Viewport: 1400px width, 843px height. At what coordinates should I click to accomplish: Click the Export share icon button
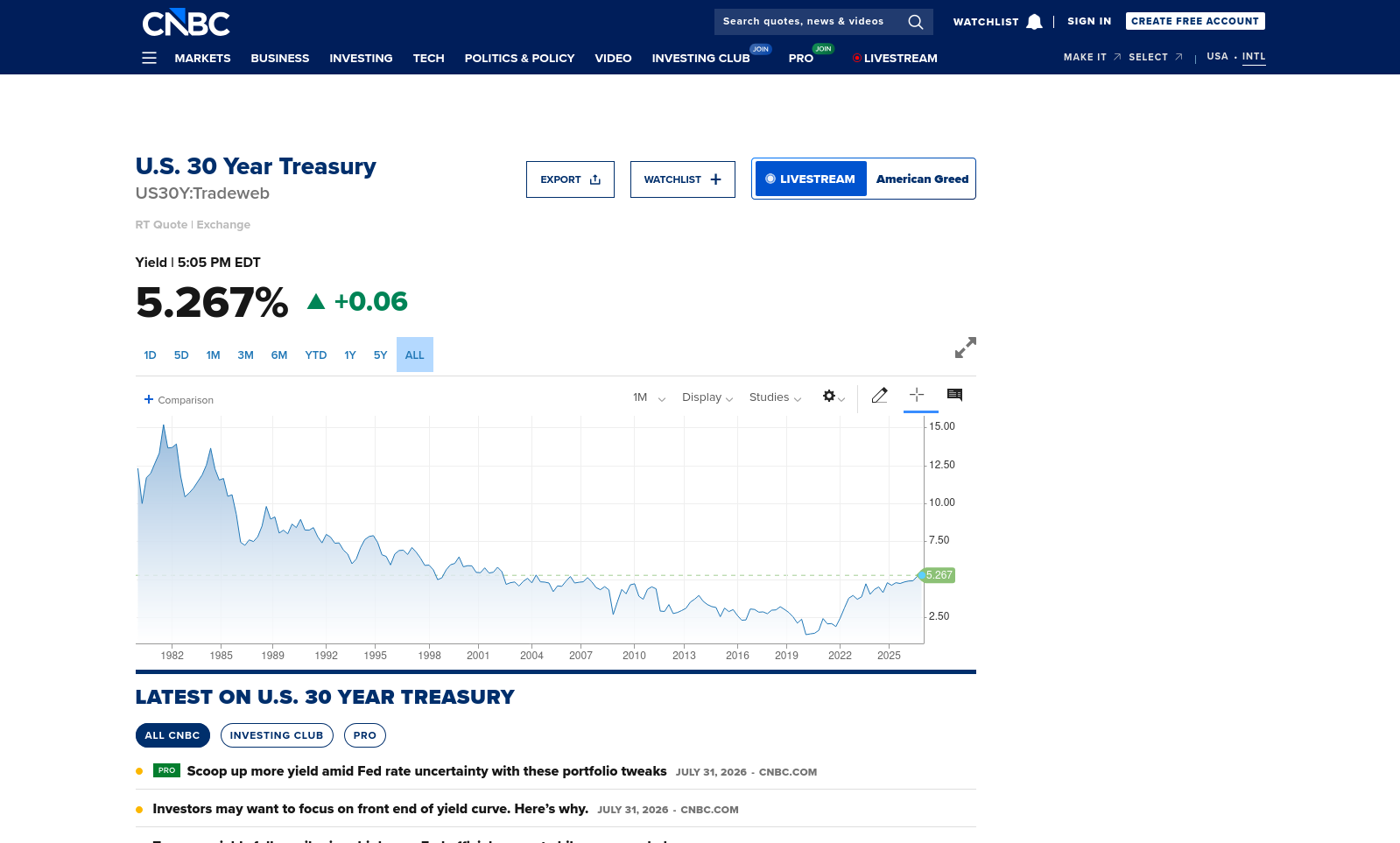pos(570,179)
